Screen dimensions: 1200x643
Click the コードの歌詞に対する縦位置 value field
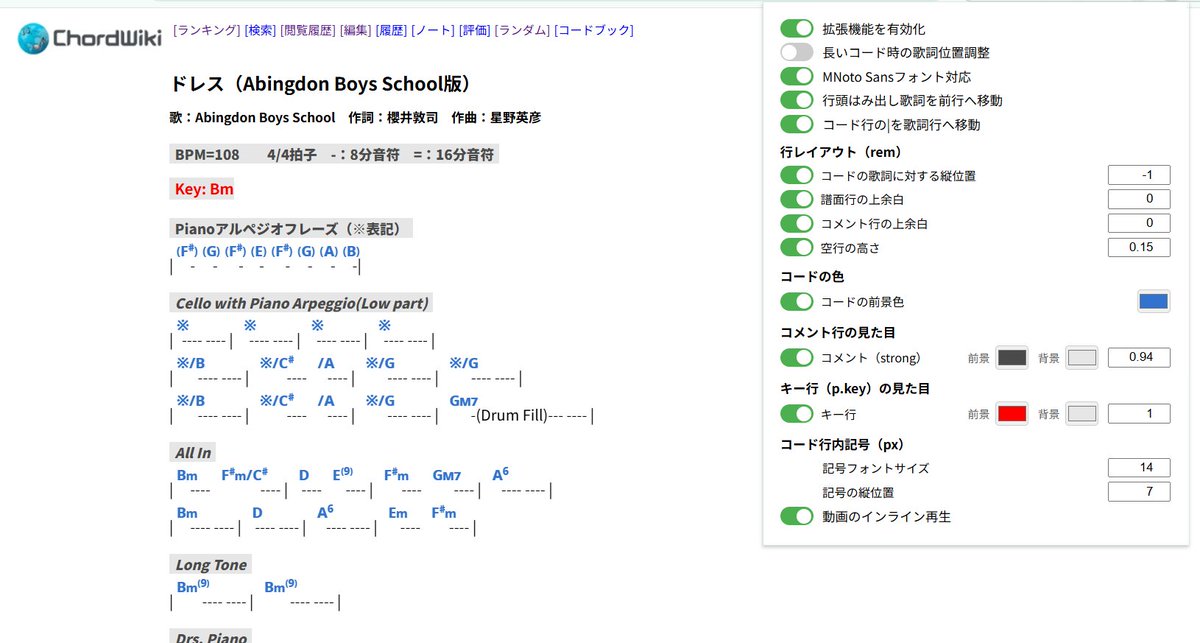point(1139,175)
